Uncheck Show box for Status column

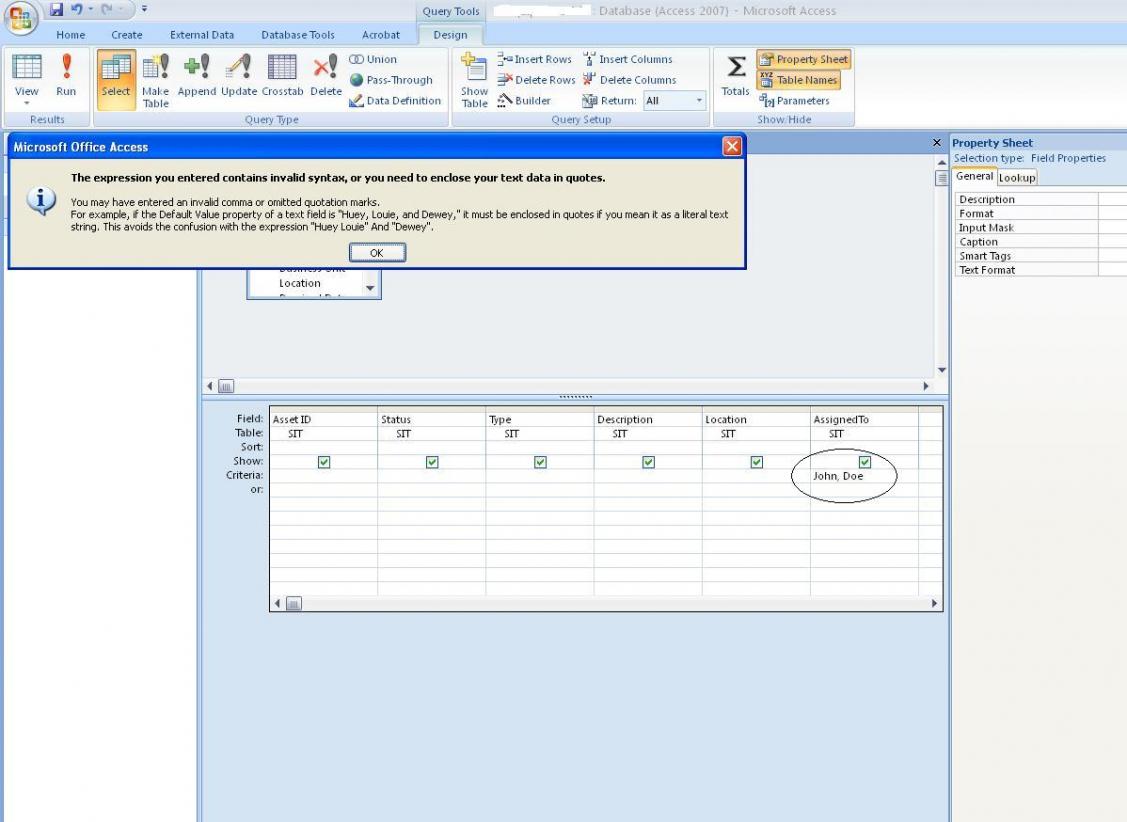click(432, 462)
